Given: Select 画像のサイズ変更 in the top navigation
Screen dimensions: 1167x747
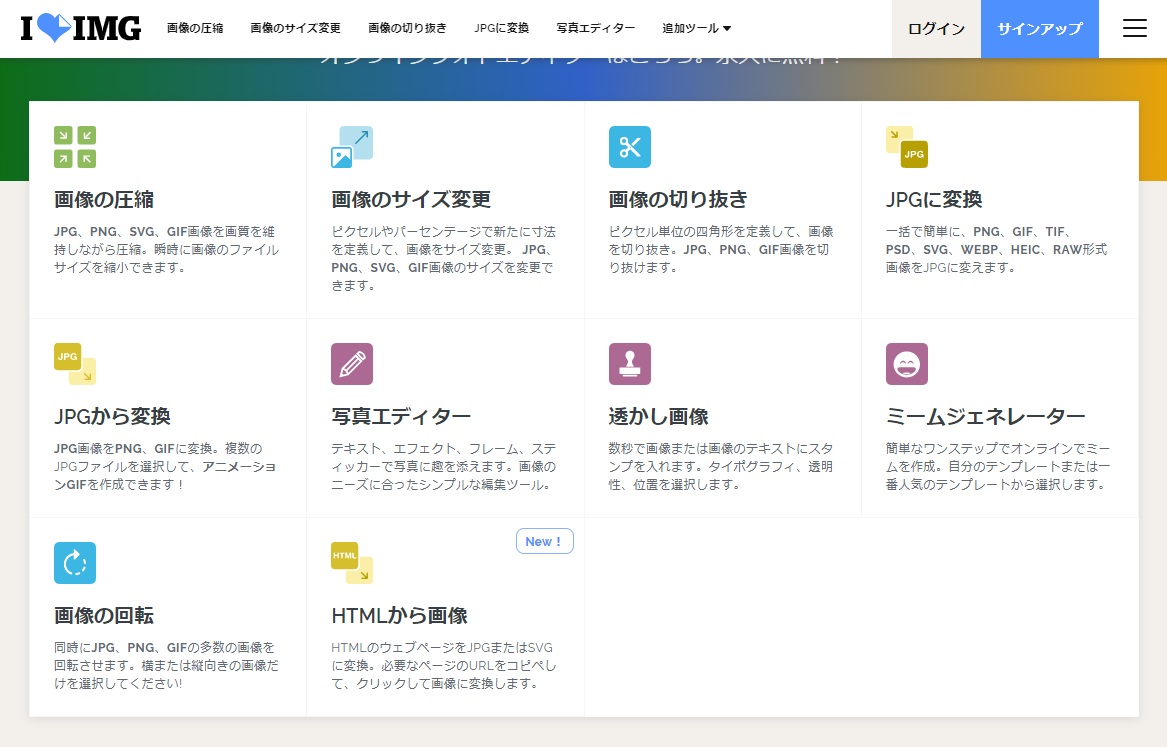Looking at the screenshot, I should pos(295,29).
